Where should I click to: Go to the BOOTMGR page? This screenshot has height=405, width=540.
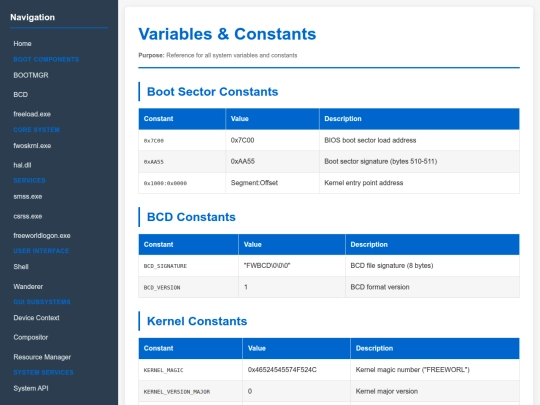[x=31, y=75]
